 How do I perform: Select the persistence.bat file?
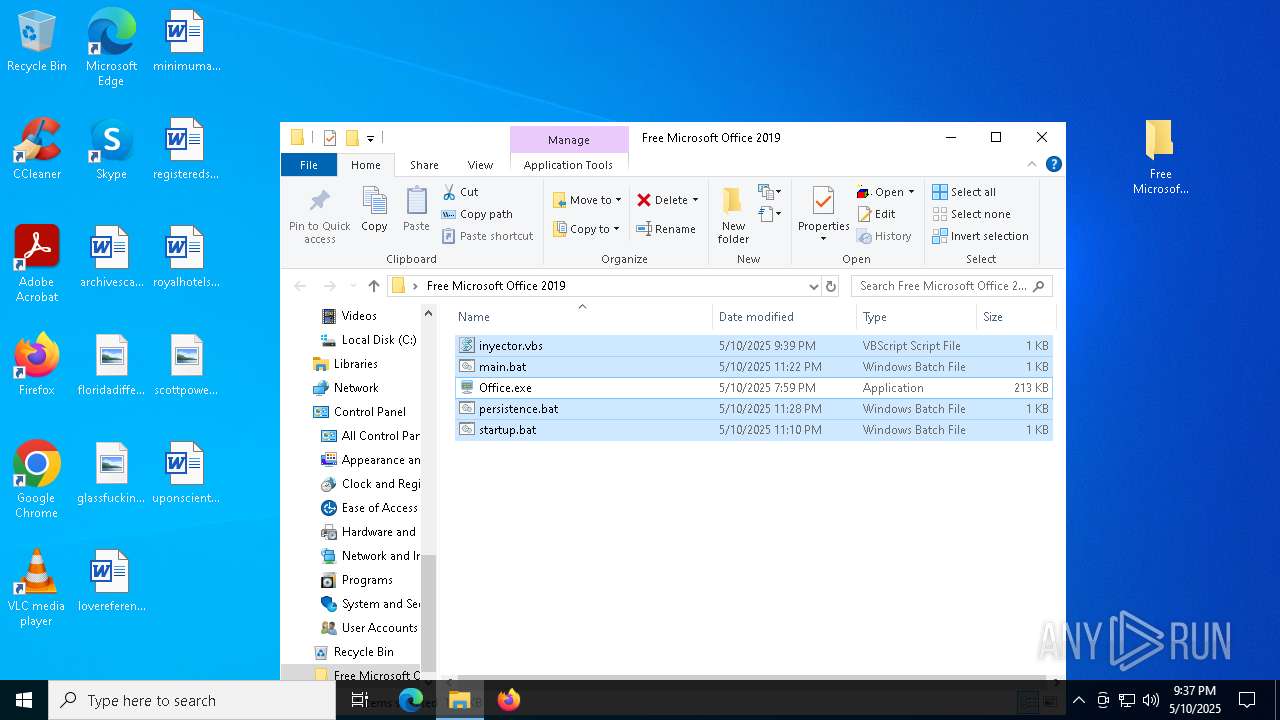753,408
